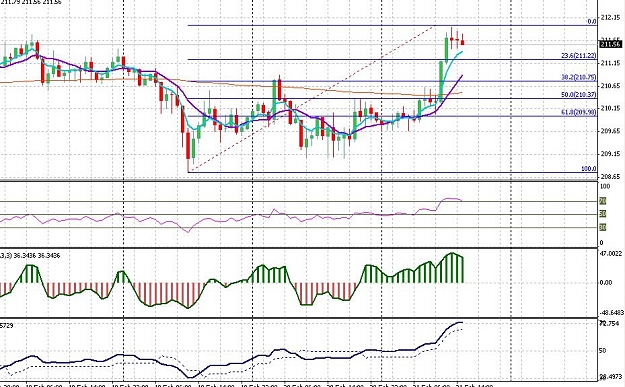
Task: Click the 208.65 price axis value
Action: tap(610, 176)
